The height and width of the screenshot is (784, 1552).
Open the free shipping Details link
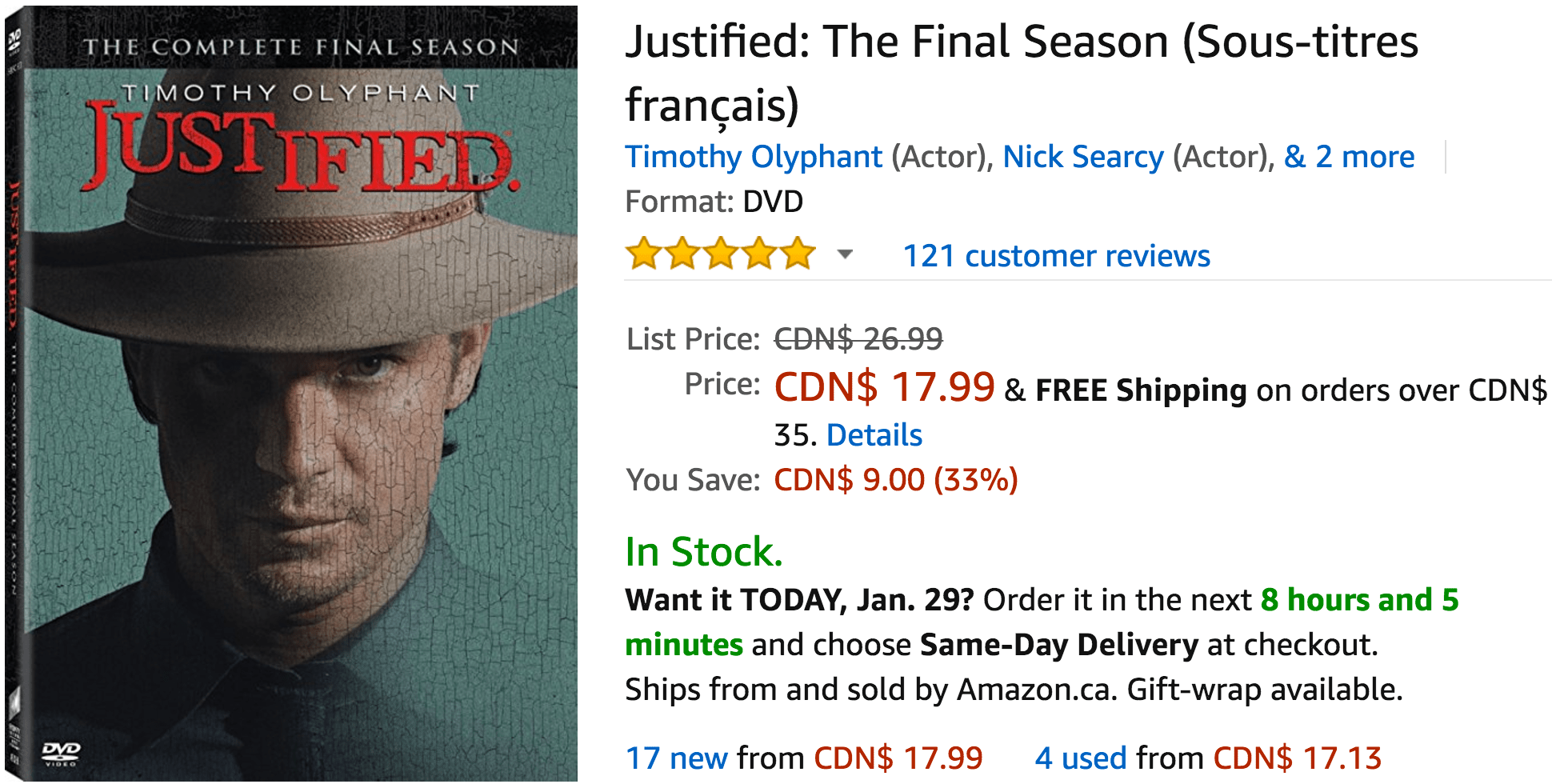click(x=874, y=435)
